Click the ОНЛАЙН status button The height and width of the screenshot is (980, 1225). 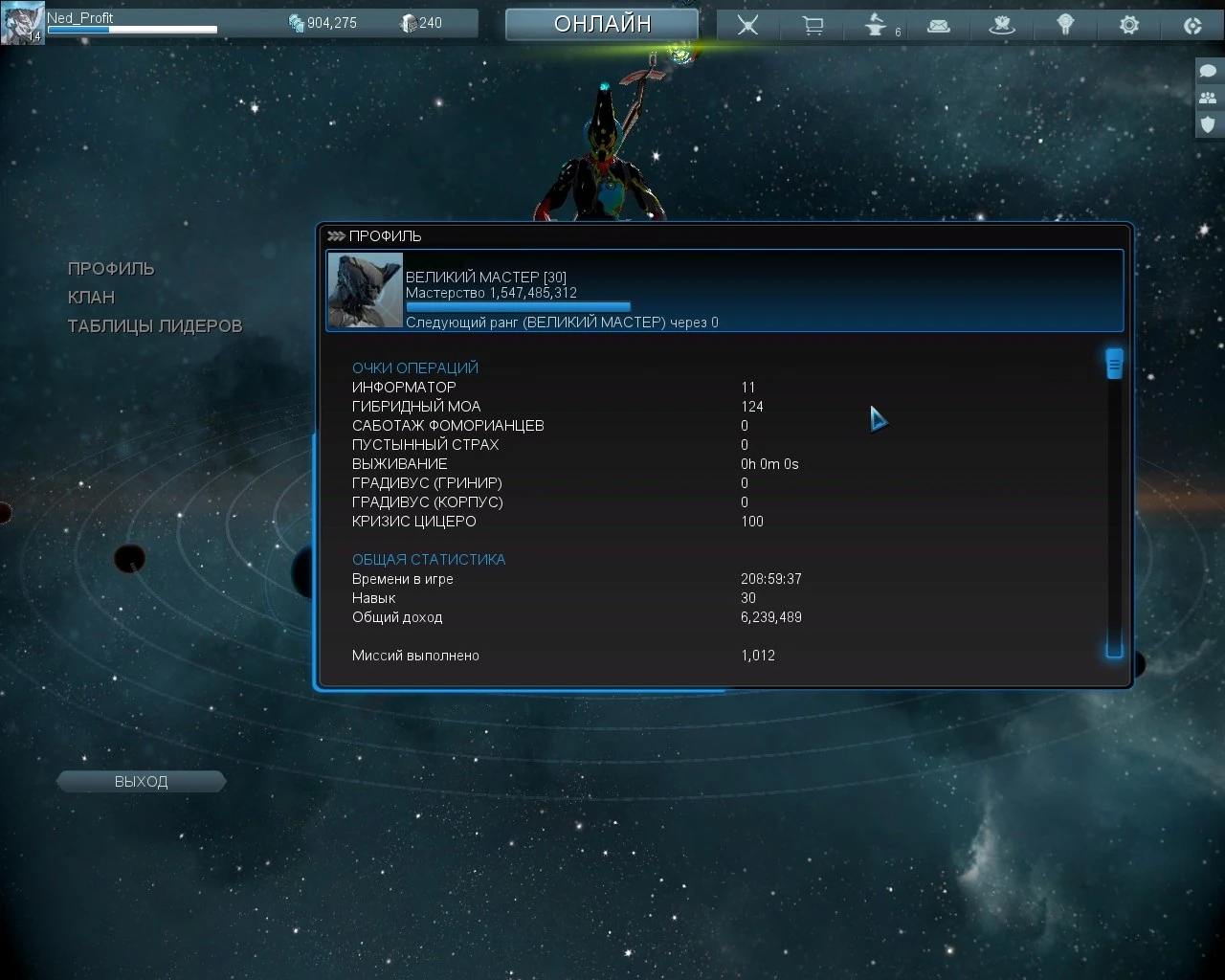pyautogui.click(x=602, y=24)
